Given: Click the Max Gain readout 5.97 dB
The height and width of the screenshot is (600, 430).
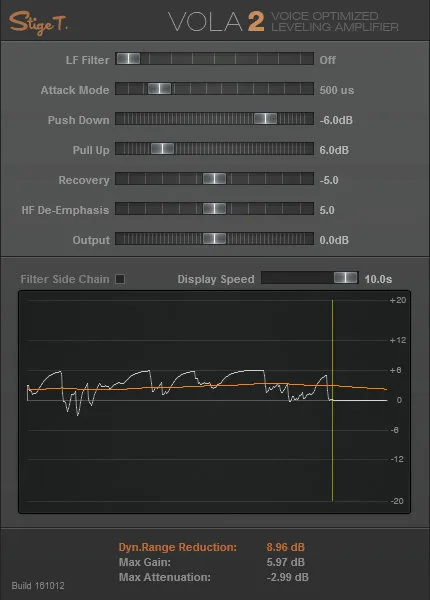Looking at the screenshot, I should pos(286,562).
